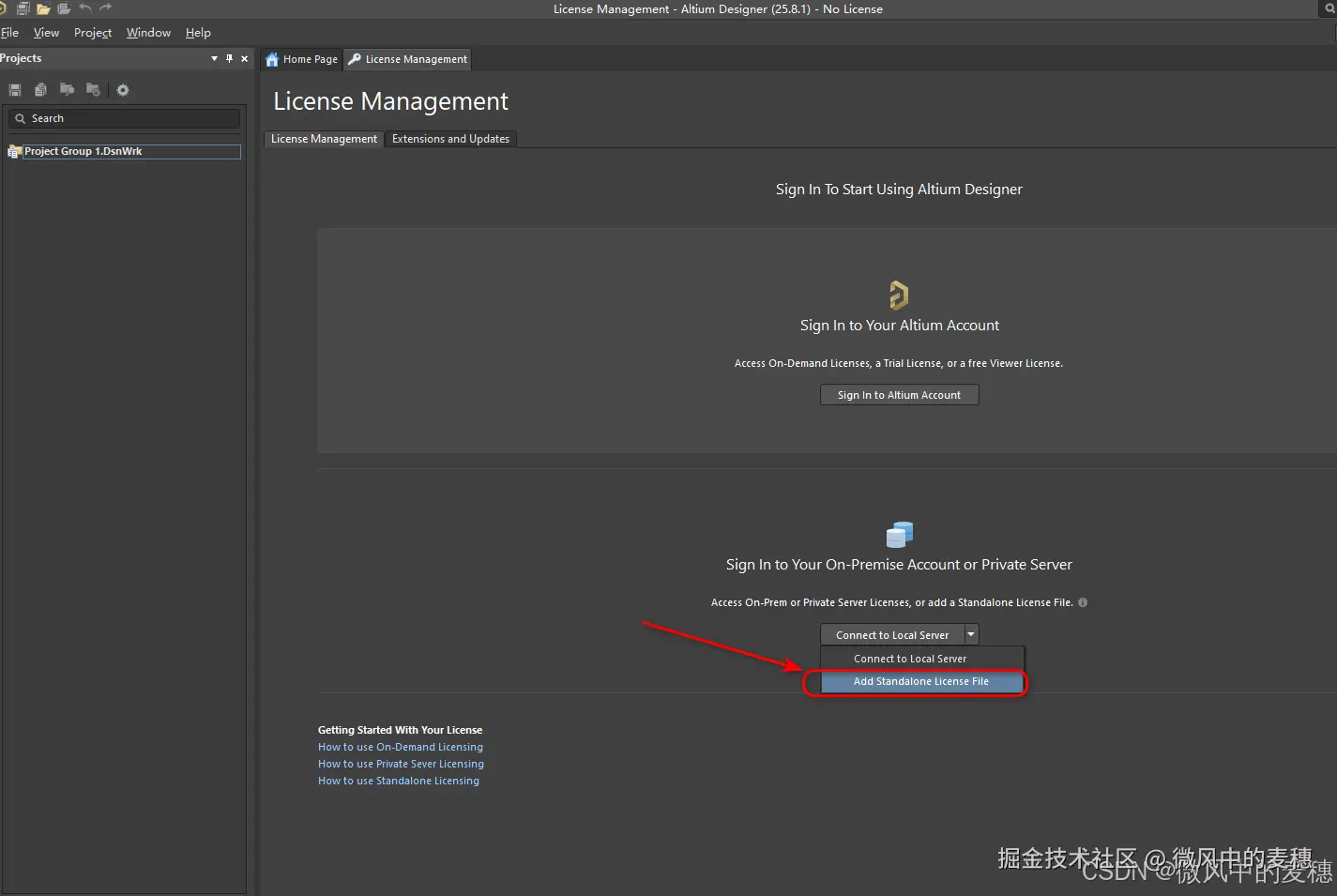The width and height of the screenshot is (1337, 896).
Task: Click the server database icon
Action: click(x=900, y=535)
